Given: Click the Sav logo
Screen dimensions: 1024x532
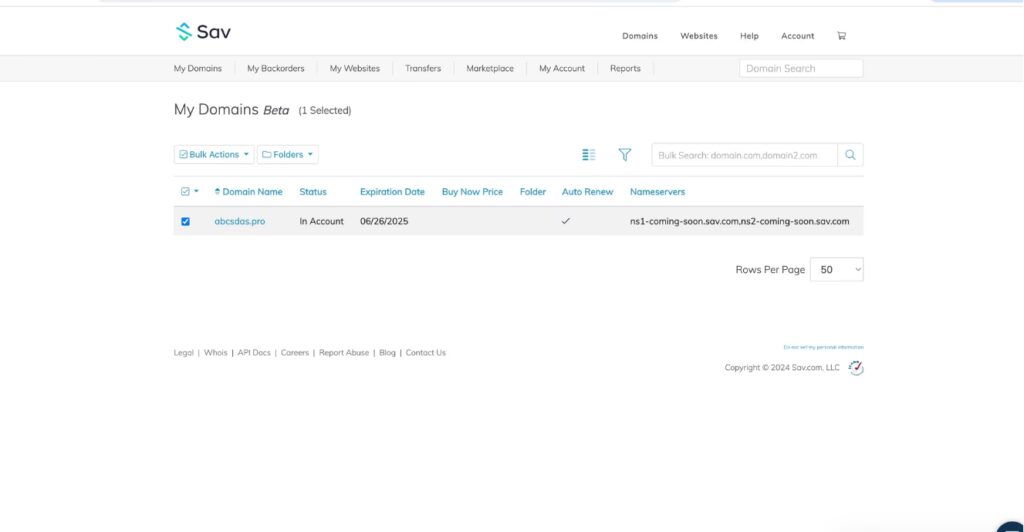Looking at the screenshot, I should 203,32.
